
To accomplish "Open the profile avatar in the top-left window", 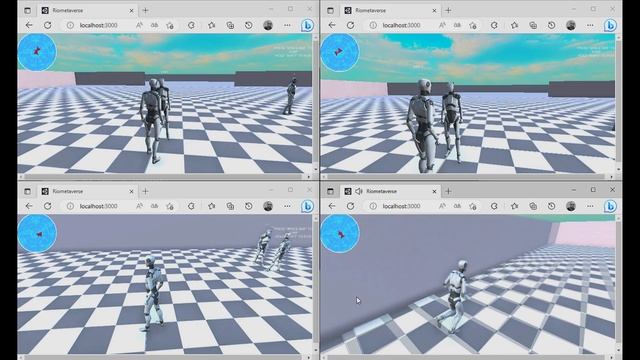I will click(x=268, y=25).
